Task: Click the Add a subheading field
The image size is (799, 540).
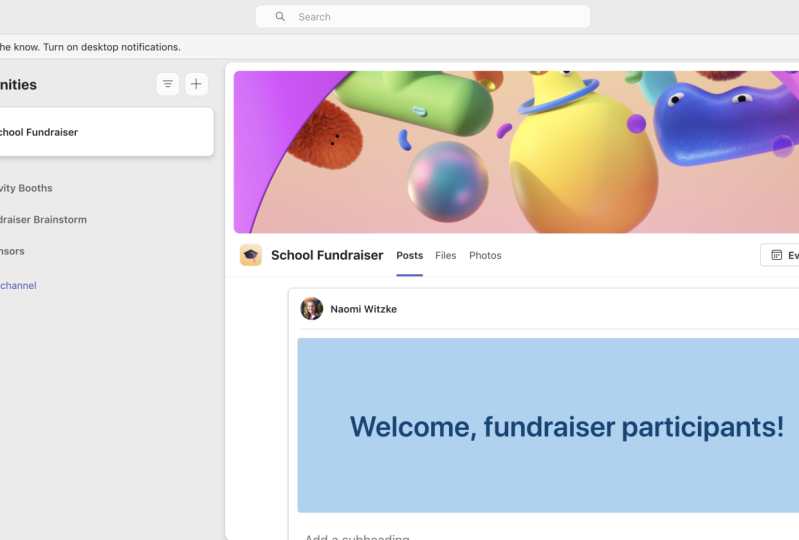Action: [x=357, y=536]
